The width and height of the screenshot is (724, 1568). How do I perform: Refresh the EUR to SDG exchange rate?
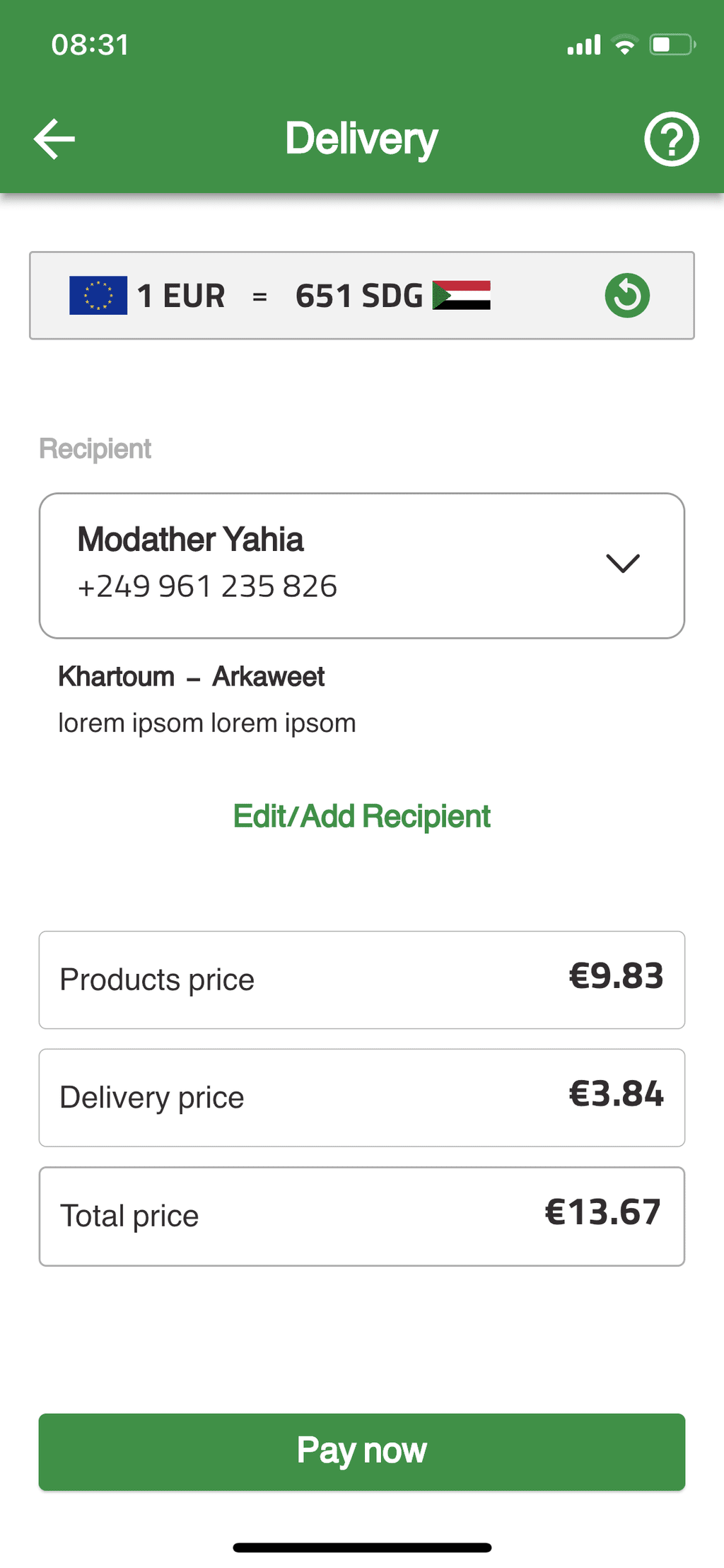(x=627, y=296)
